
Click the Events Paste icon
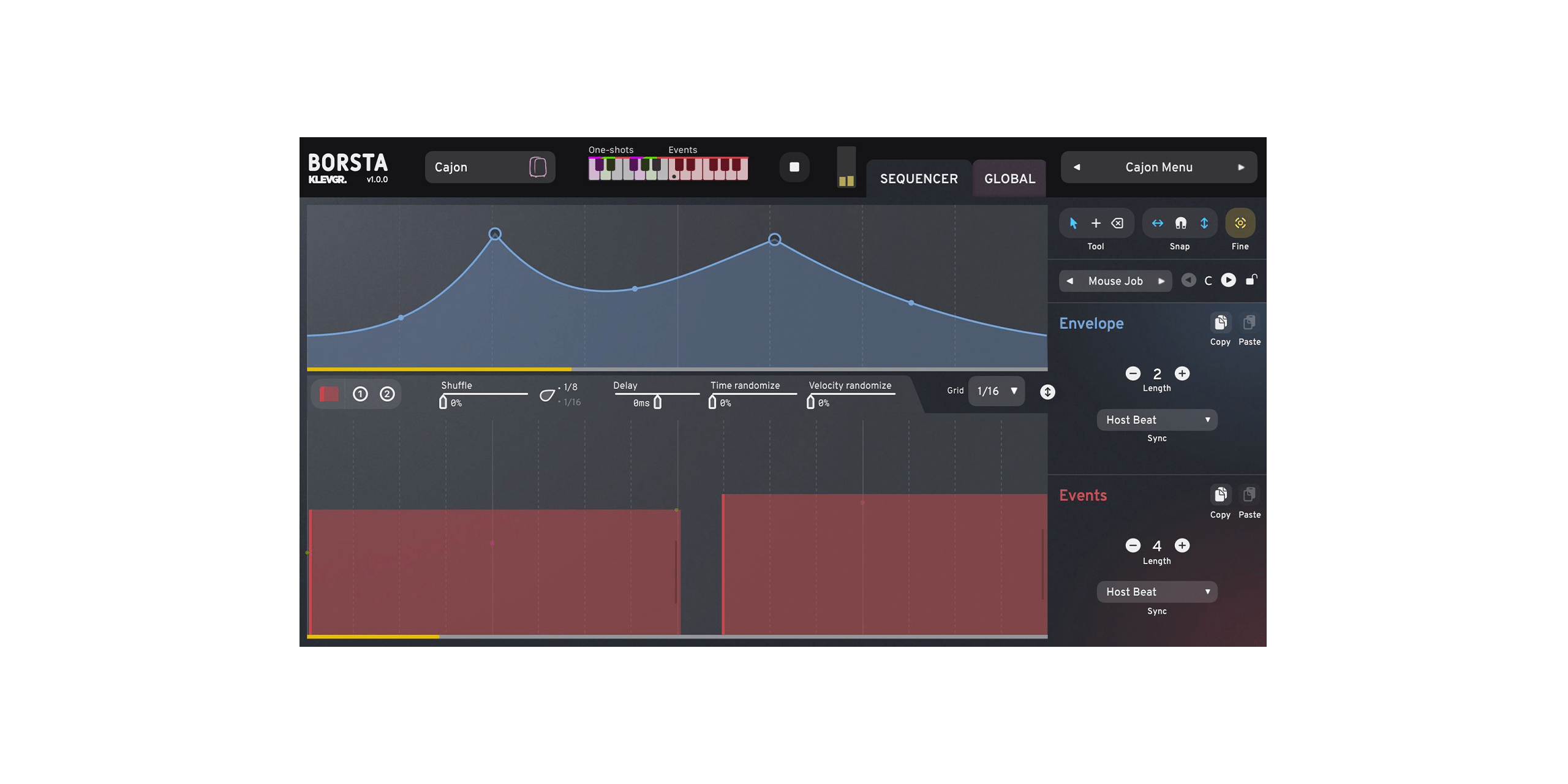(1249, 495)
